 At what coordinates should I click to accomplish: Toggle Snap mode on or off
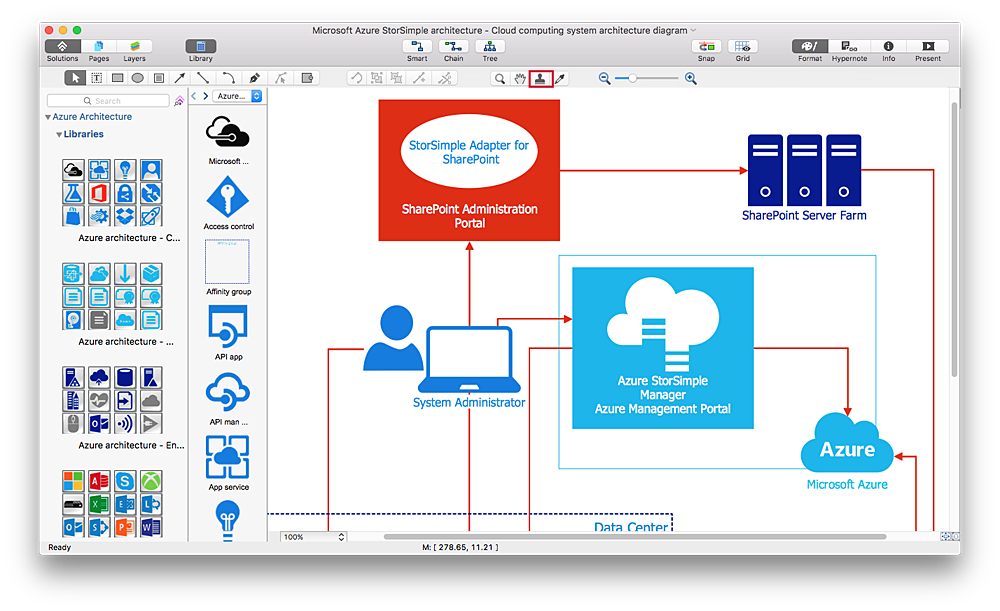pos(706,48)
